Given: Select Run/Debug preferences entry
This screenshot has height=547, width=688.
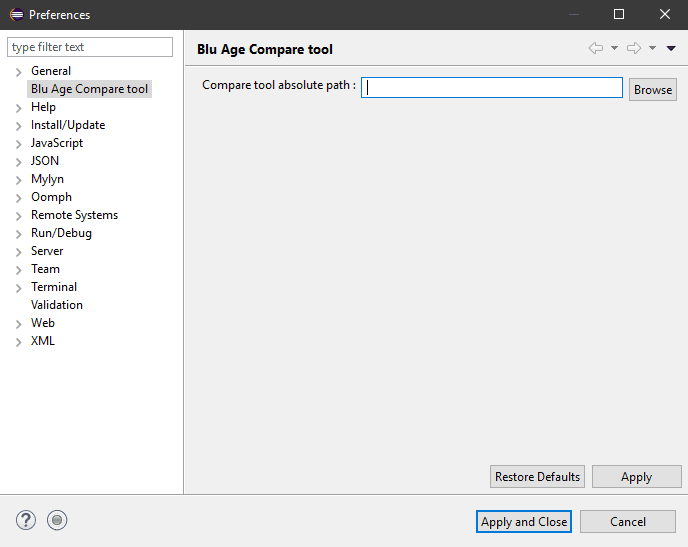Looking at the screenshot, I should (61, 233).
